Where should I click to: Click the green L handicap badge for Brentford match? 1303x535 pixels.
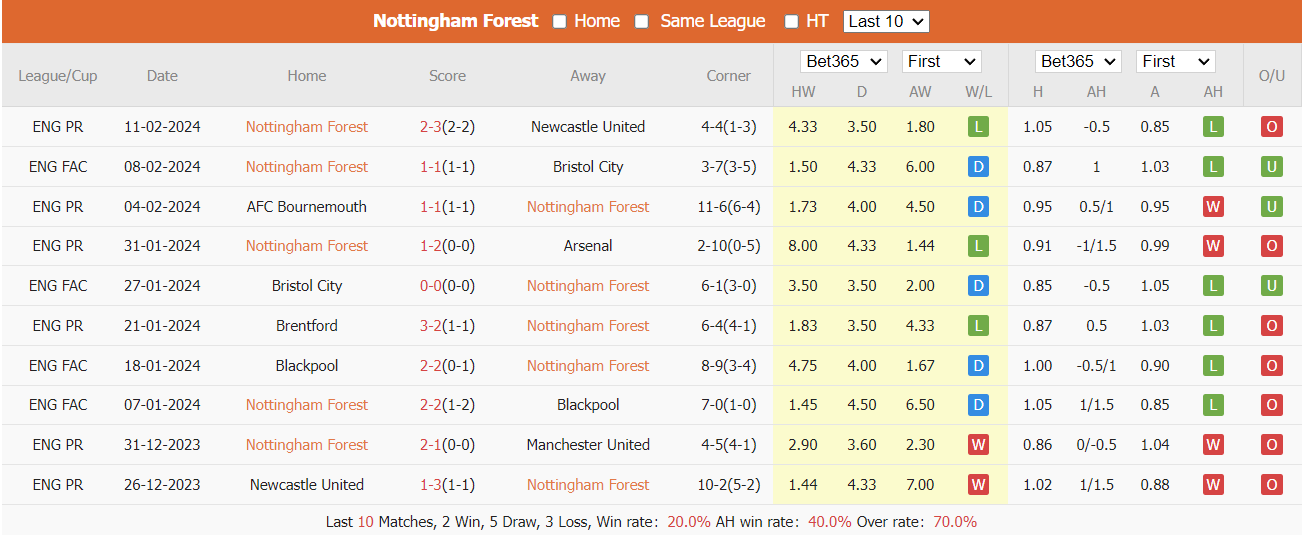pos(1213,326)
